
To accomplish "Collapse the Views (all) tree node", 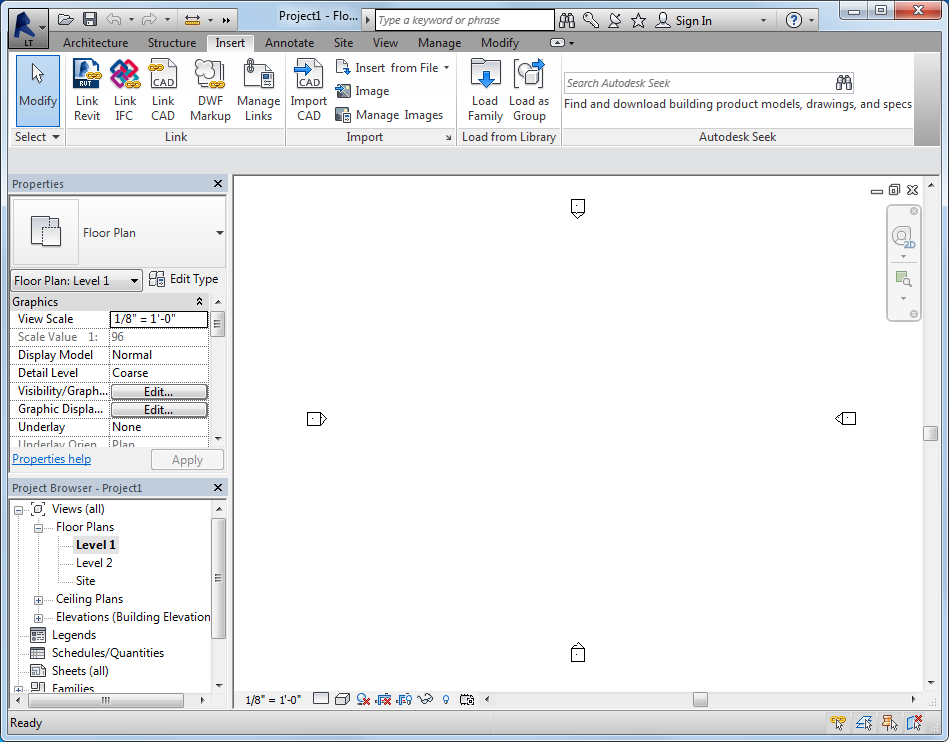I will [x=19, y=510].
